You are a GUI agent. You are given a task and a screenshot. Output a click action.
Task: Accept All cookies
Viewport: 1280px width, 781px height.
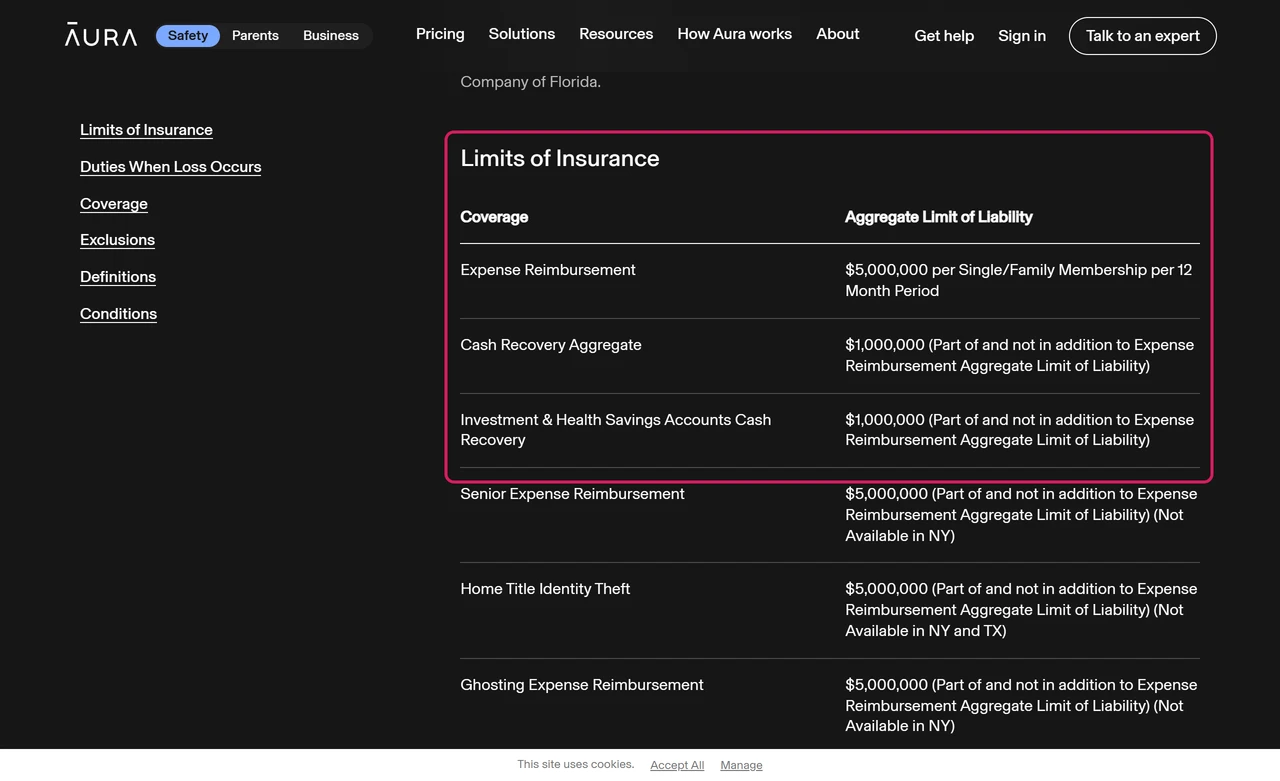click(677, 765)
